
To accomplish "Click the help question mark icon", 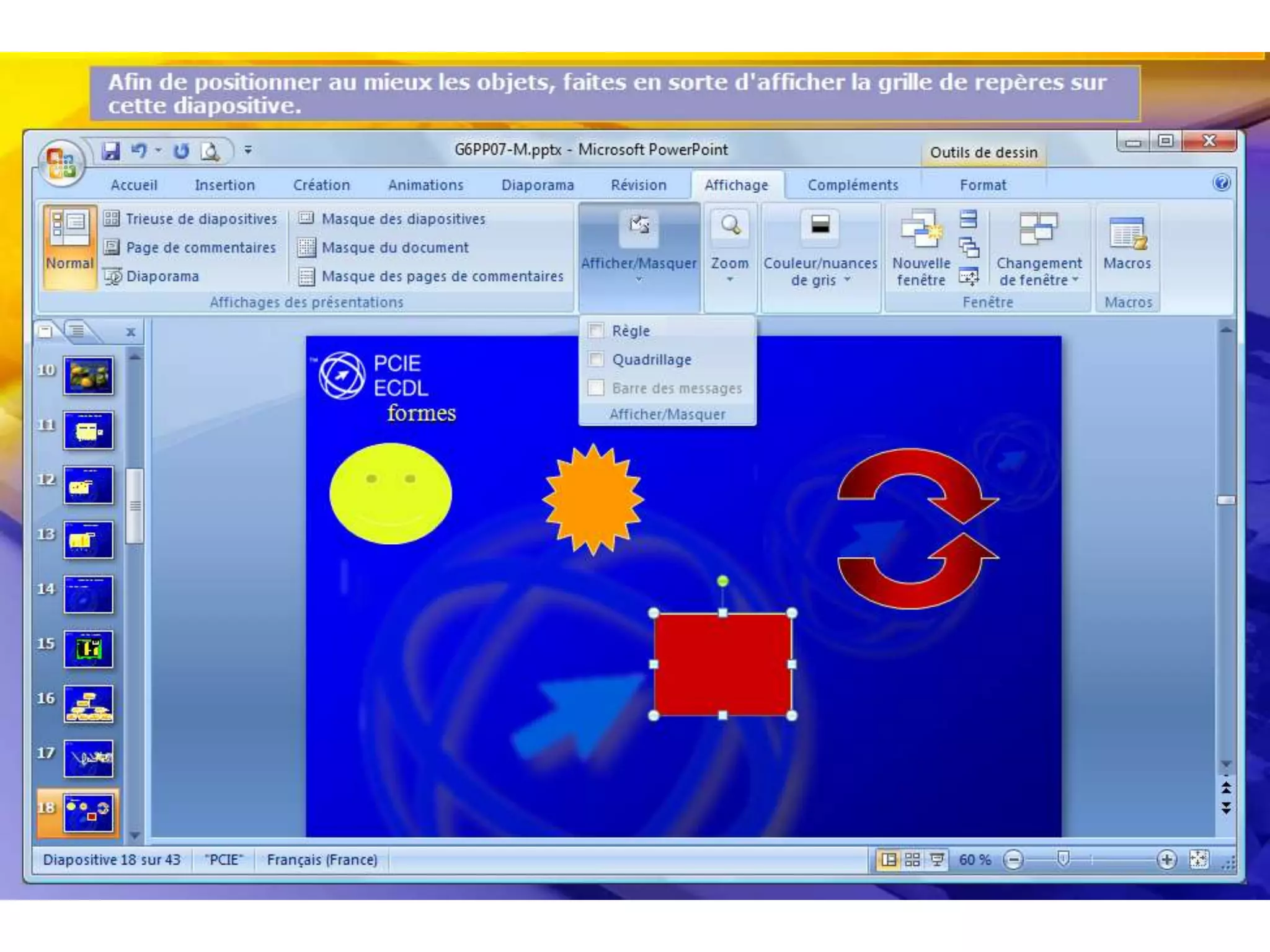I will pos(1221,183).
